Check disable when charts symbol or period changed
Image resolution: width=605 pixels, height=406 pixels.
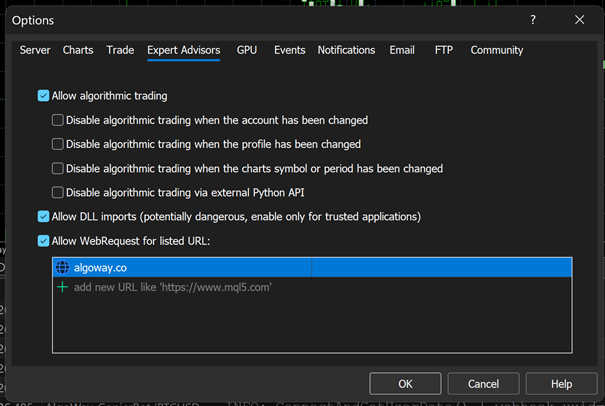(57, 169)
